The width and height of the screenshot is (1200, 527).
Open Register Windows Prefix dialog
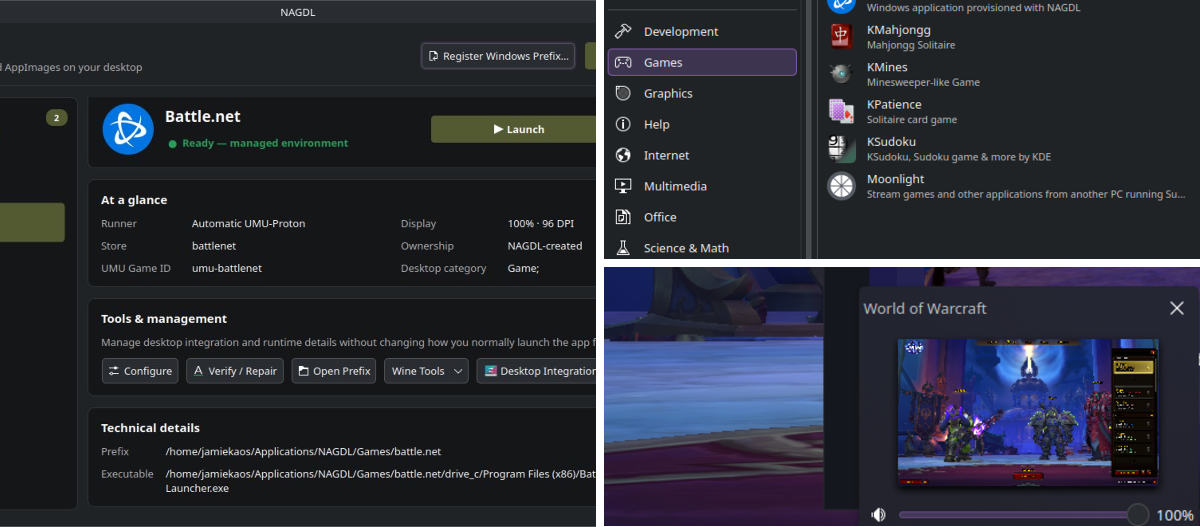coord(499,56)
